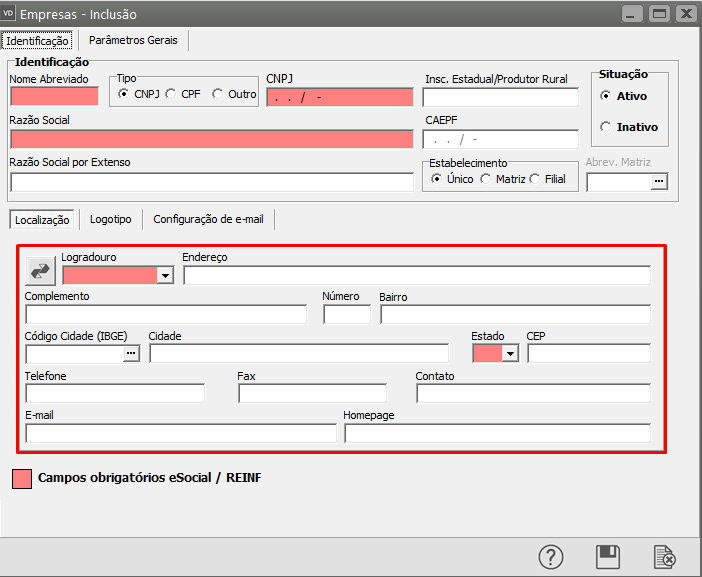This screenshot has height=577, width=702.
Task: Click into the CEP field
Action: (588, 353)
